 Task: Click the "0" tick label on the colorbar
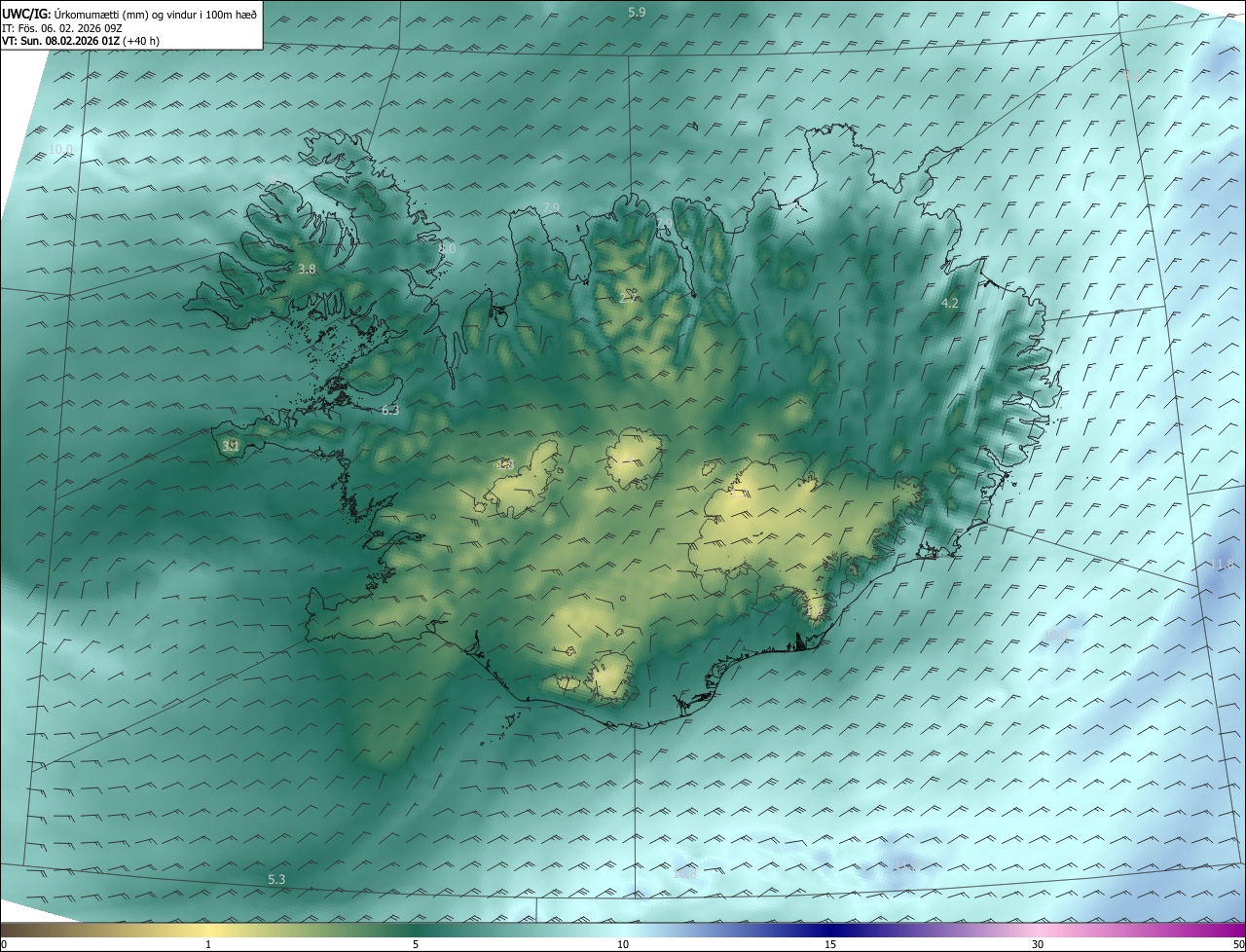4,944
